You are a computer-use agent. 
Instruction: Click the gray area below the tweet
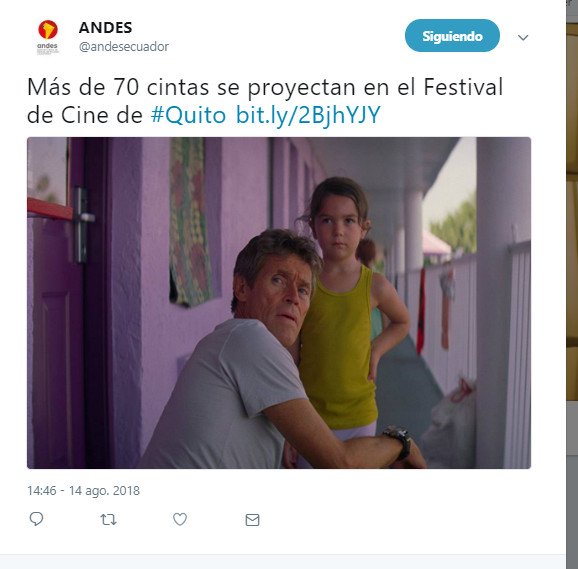click(283, 562)
